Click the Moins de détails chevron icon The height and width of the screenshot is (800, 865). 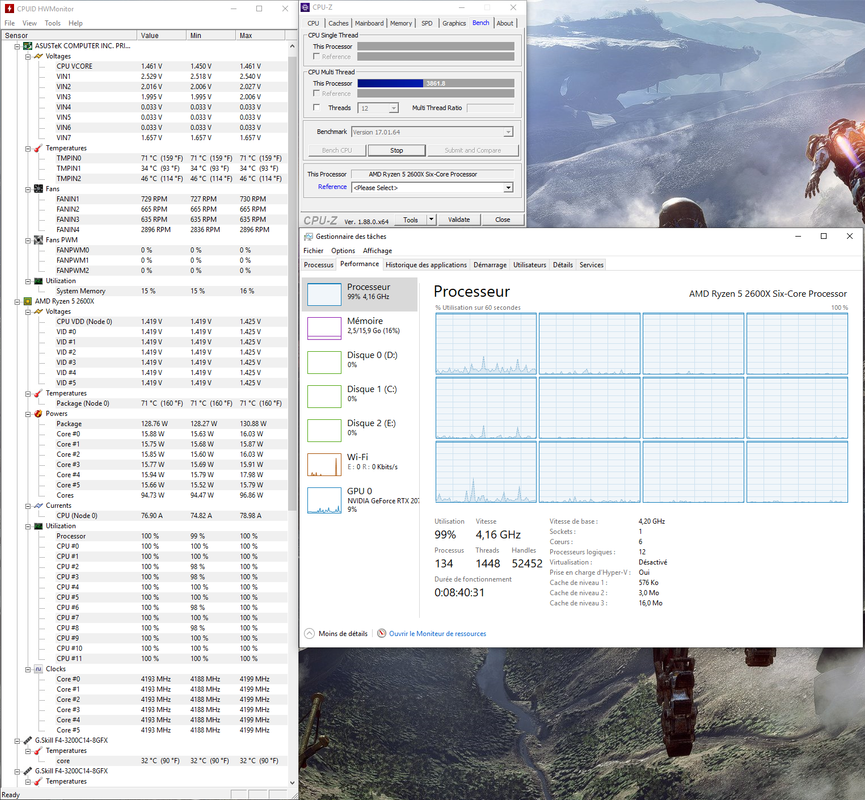point(309,633)
